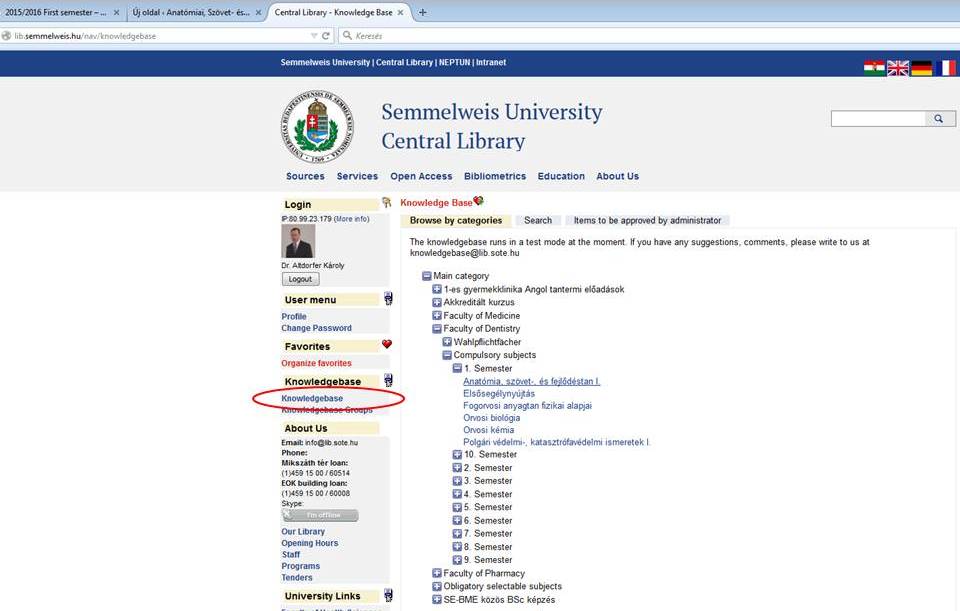The height and width of the screenshot is (611, 960).
Task: Click the icon beside University Links heading
Action: pos(388,595)
